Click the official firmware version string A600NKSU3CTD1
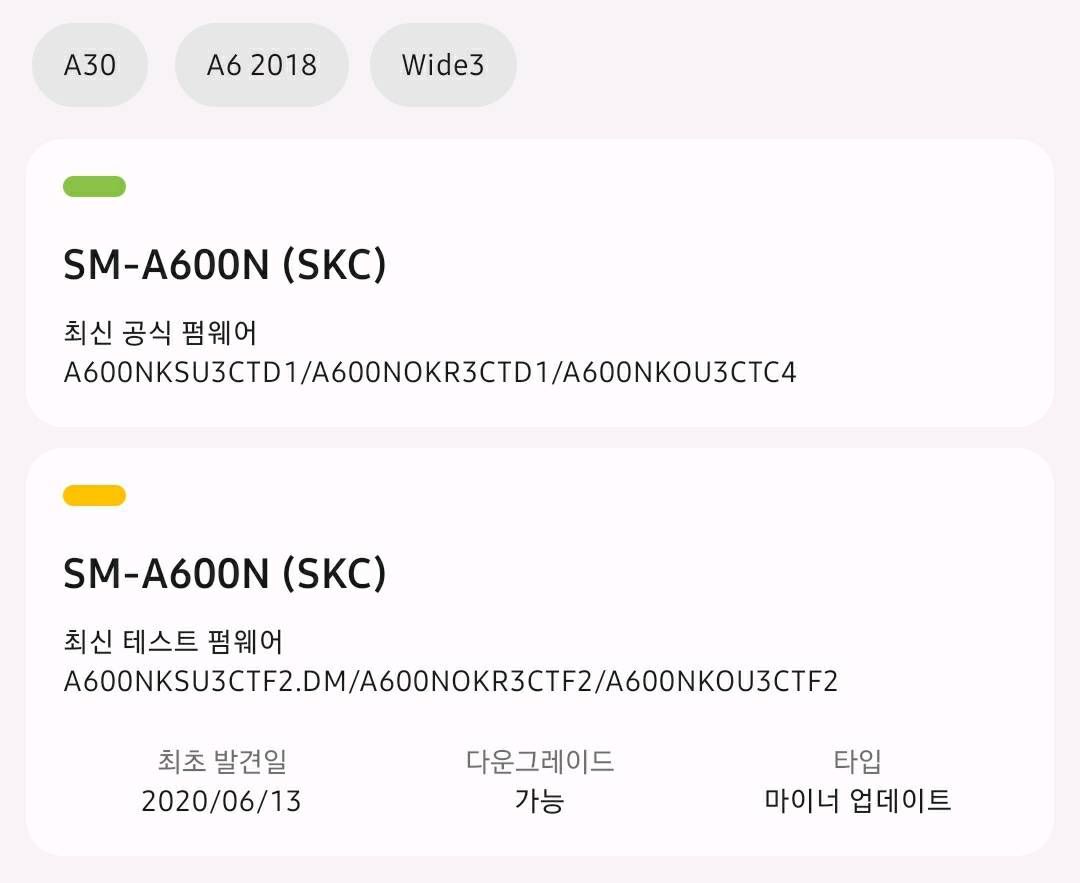 pos(180,374)
